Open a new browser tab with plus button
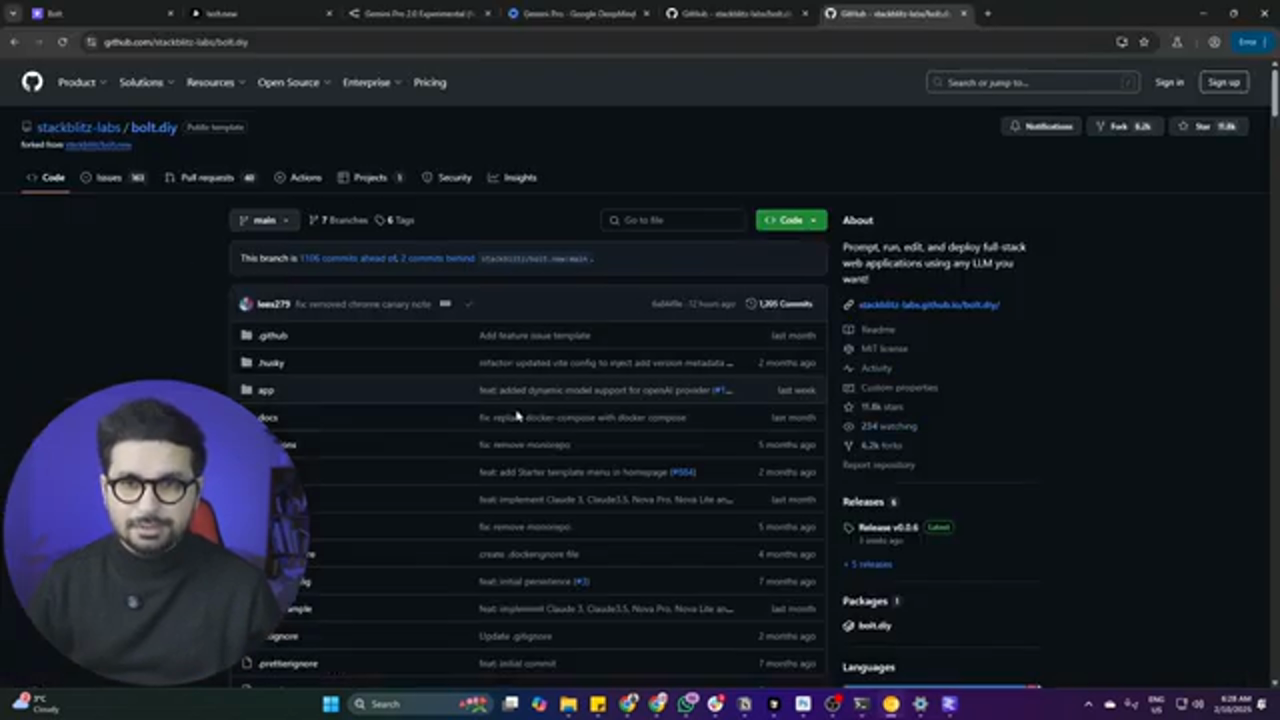 pyautogui.click(x=987, y=14)
